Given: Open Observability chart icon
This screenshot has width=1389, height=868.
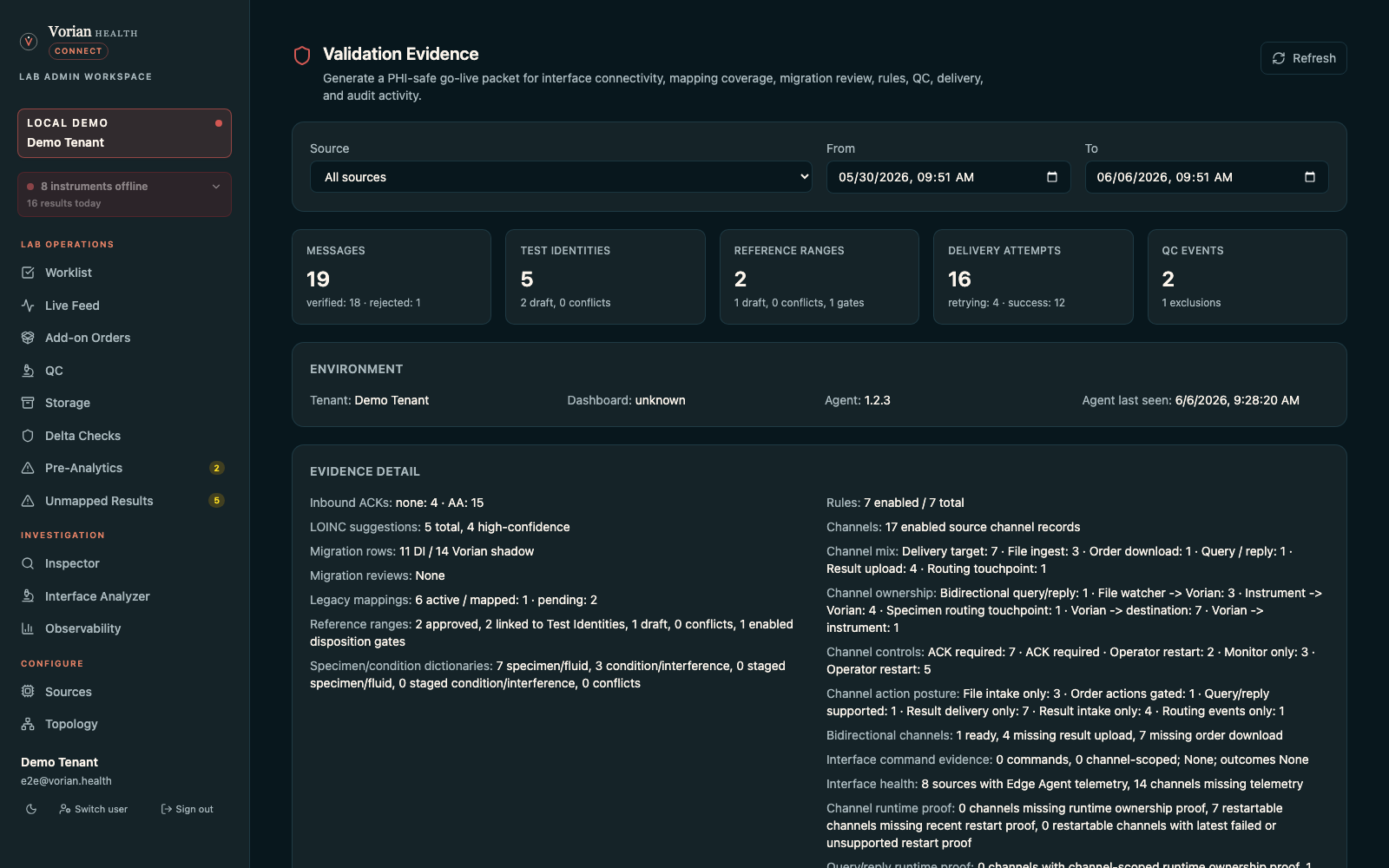Looking at the screenshot, I should click(x=28, y=628).
